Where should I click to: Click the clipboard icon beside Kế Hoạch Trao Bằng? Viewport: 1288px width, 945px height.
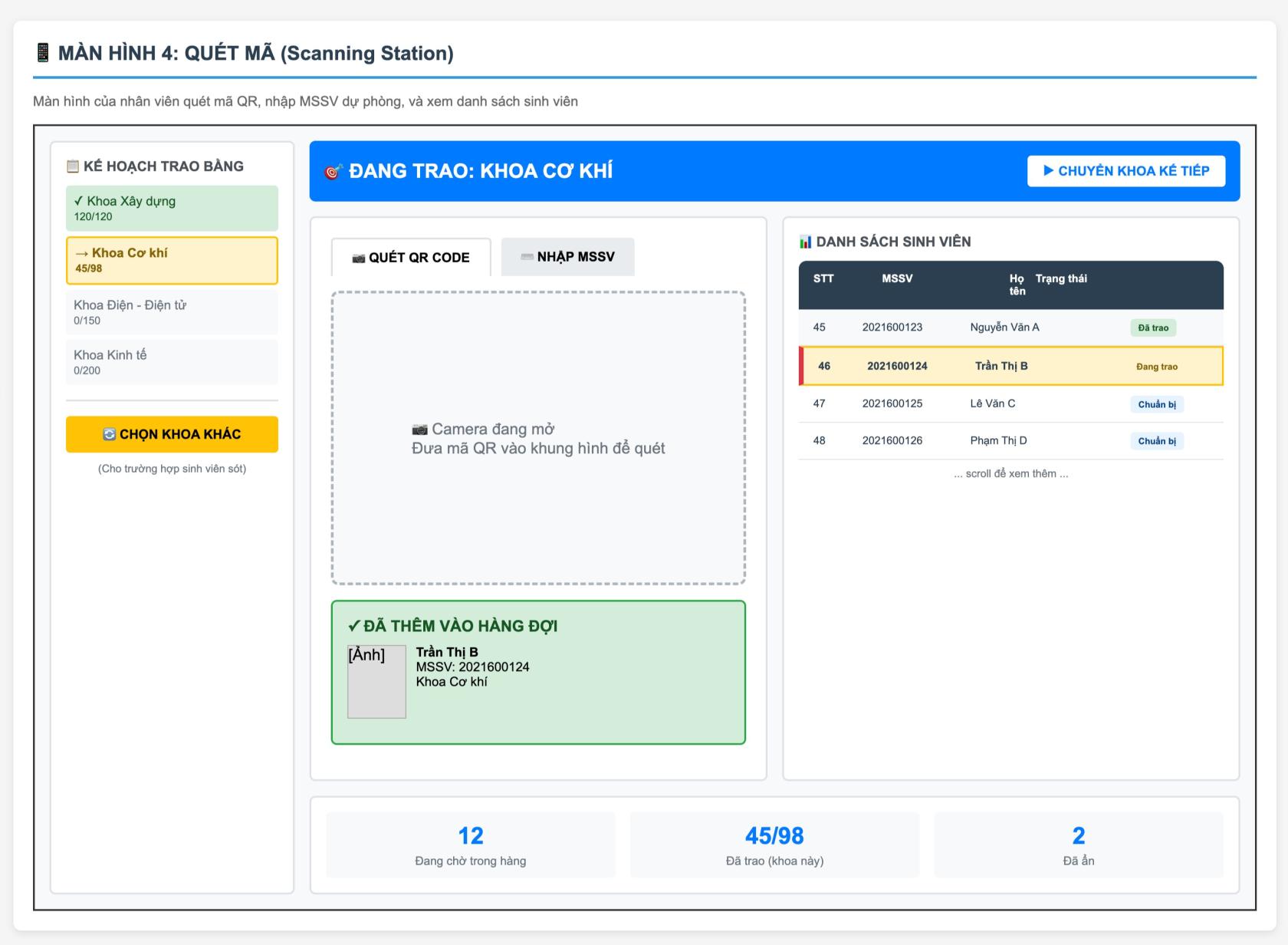tap(73, 166)
